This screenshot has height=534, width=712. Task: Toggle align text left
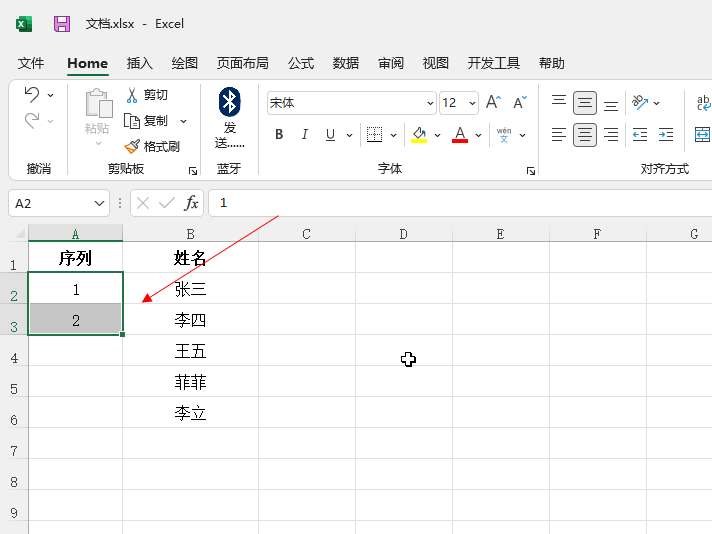pyautogui.click(x=559, y=134)
